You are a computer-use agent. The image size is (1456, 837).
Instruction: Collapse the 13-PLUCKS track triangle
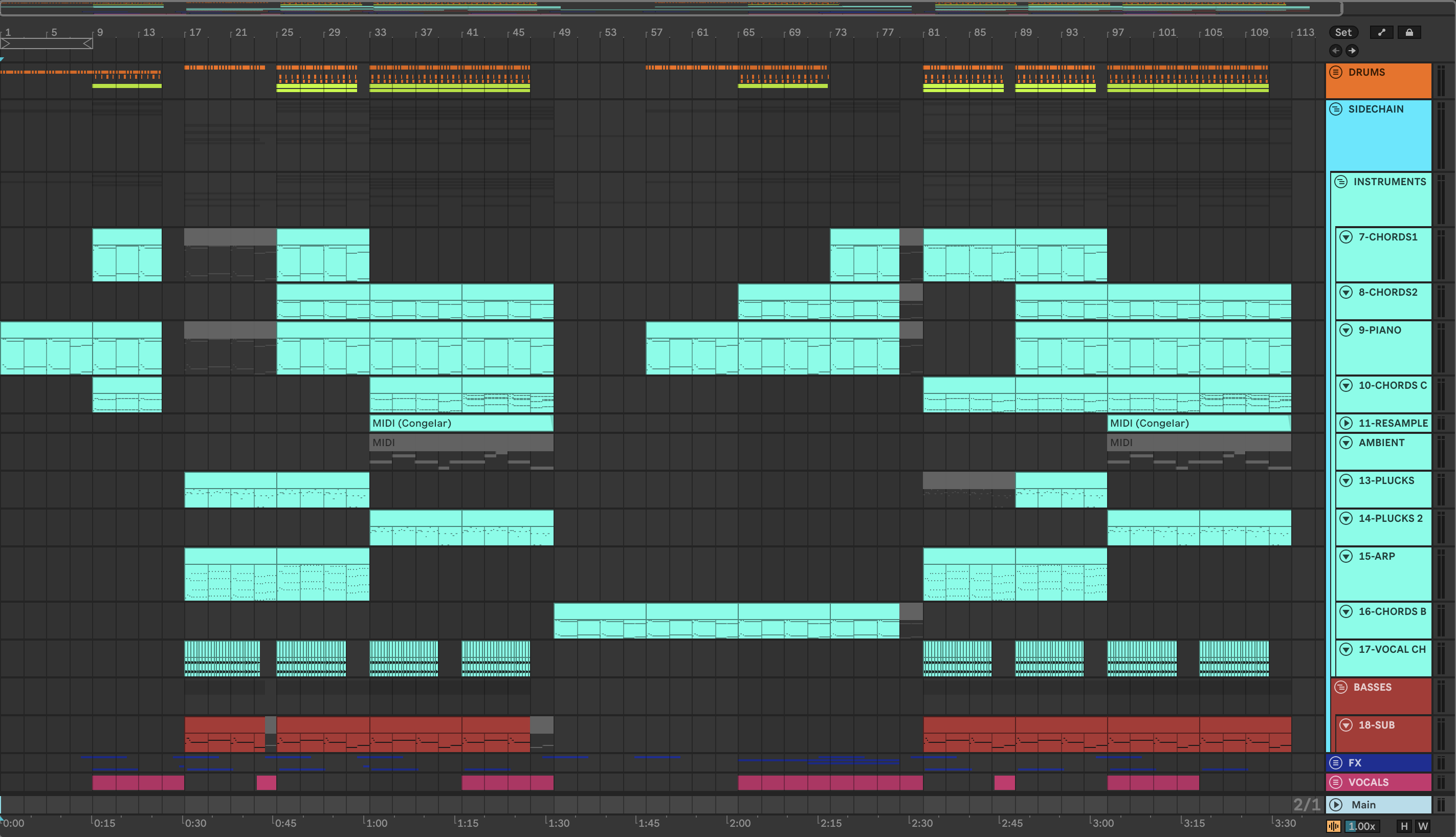point(1345,480)
